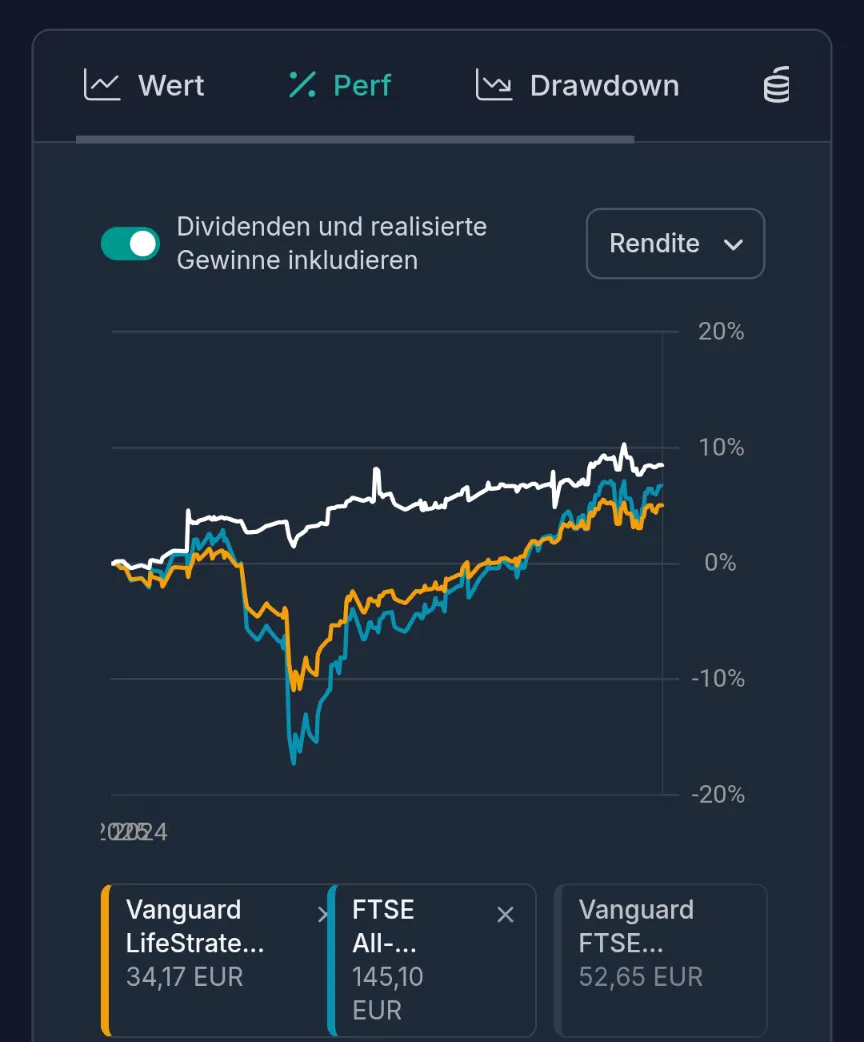The image size is (864, 1042).
Task: Click the Drawdown falling chart icon
Action: click(x=494, y=85)
